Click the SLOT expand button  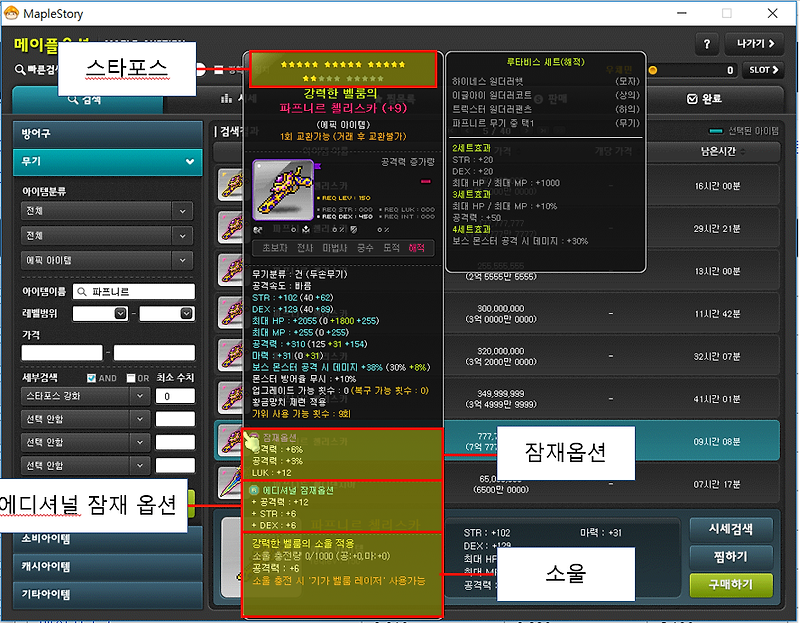(763, 70)
